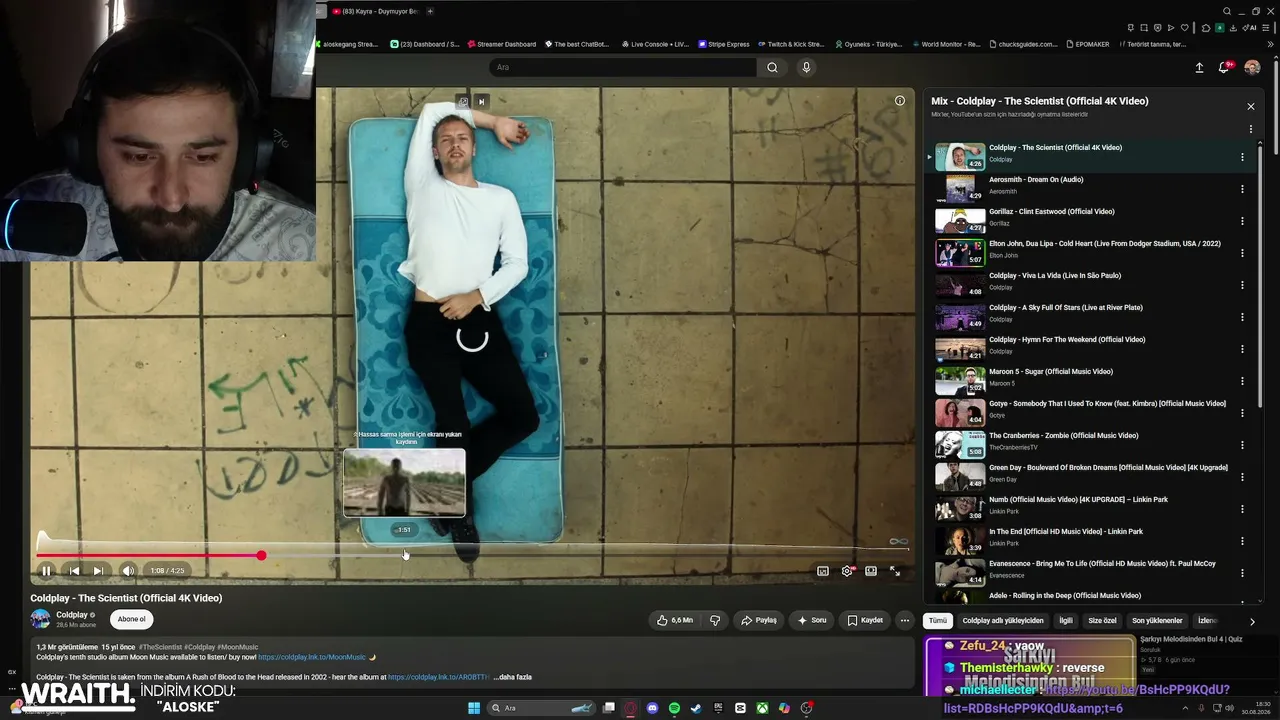This screenshot has height=720, width=1280.
Task: Click the YouTube search magnifier button
Action: click(x=772, y=67)
